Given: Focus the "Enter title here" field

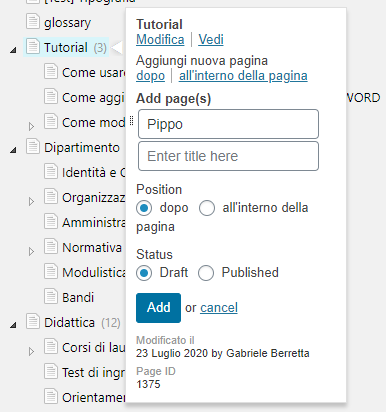Looking at the screenshot, I should 228,156.
